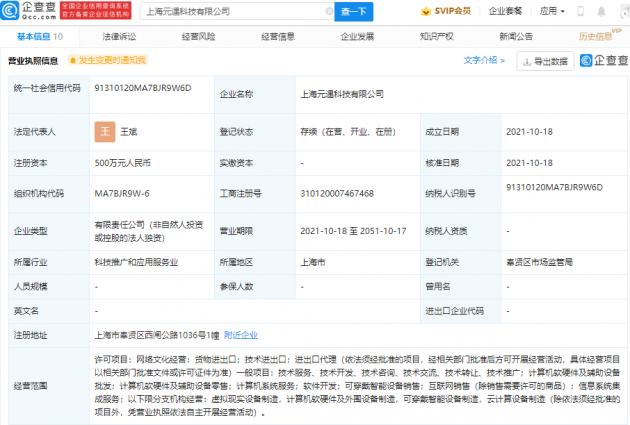Click the 查一下 search button

coord(354,12)
